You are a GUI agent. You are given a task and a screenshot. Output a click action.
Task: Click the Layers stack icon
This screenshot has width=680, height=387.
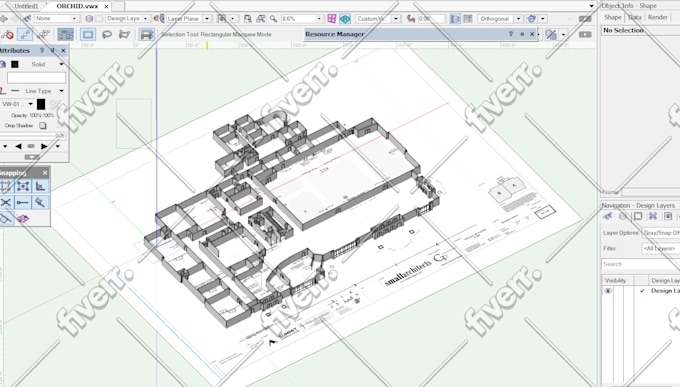89,19
